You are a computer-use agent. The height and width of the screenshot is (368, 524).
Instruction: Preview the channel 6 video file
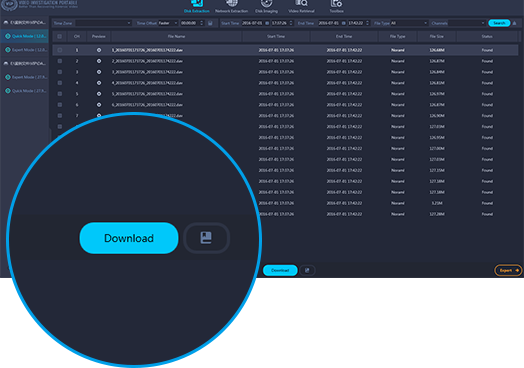point(99,105)
